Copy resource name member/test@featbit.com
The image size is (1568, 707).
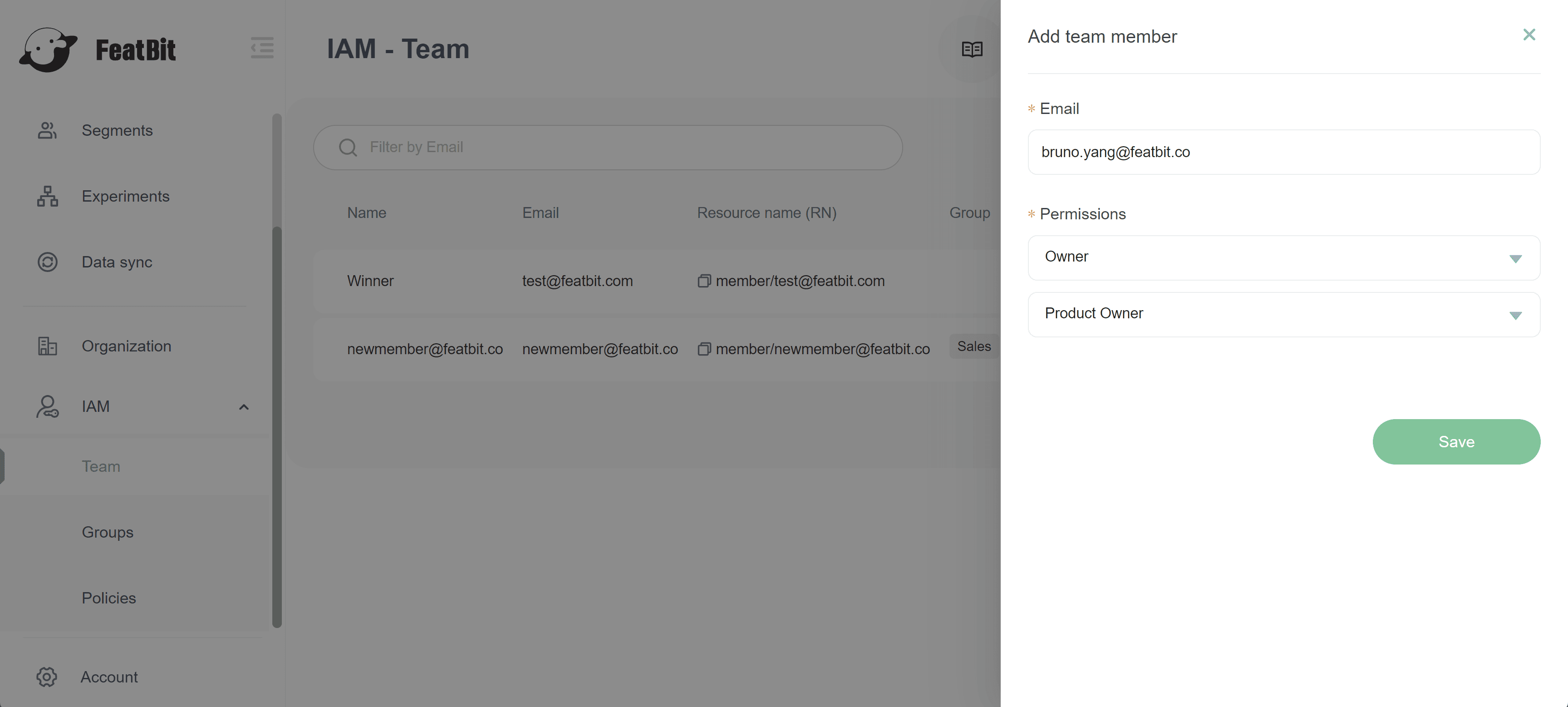[703, 282]
